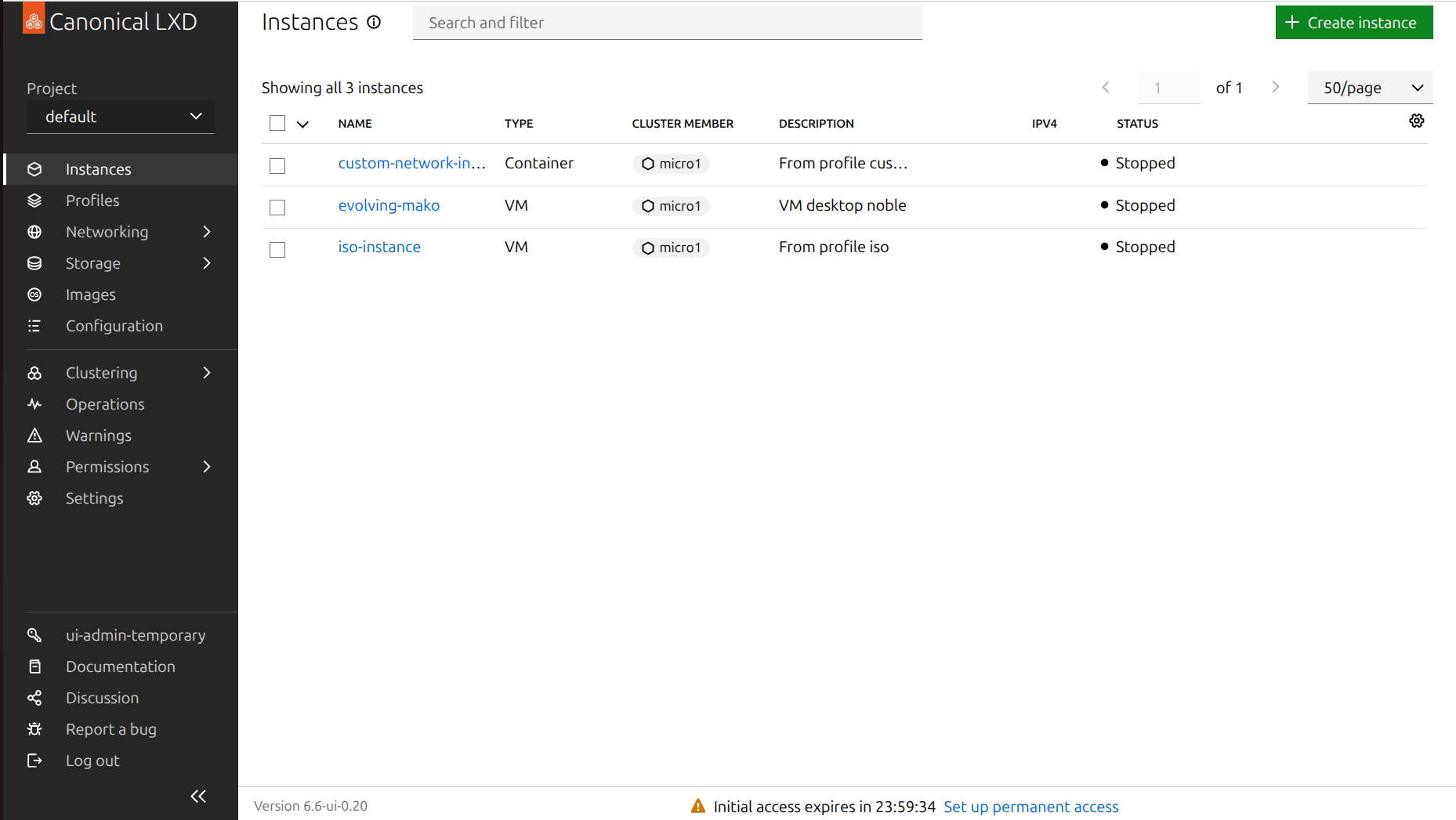Open the custom-network instance link

[x=411, y=163]
